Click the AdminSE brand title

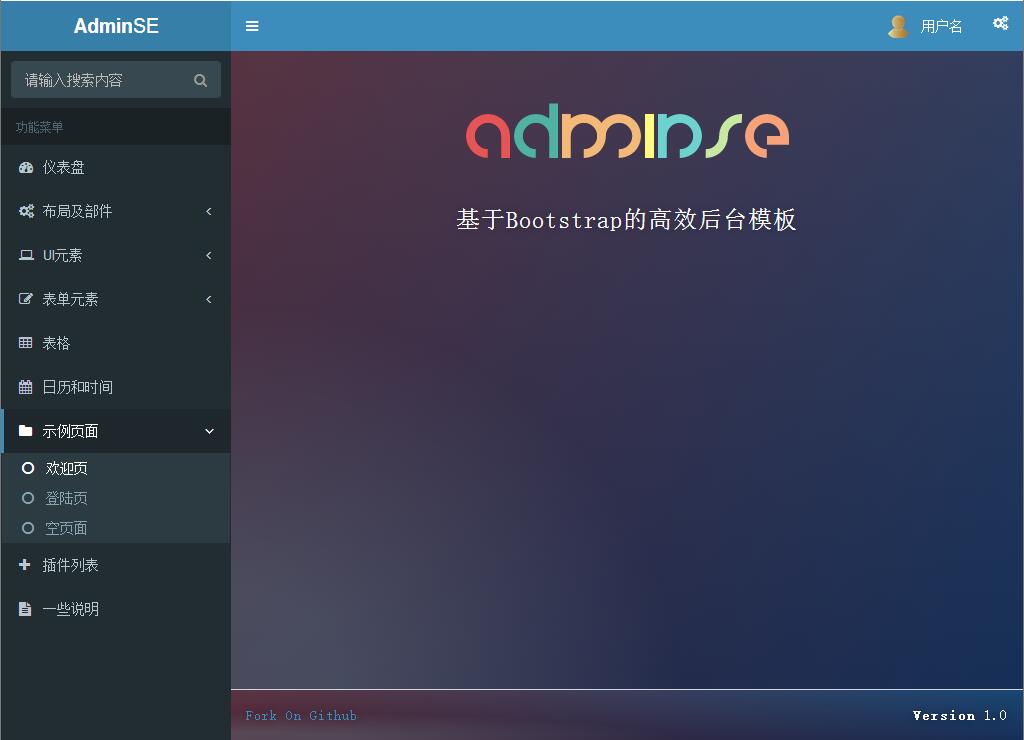[x=116, y=25]
